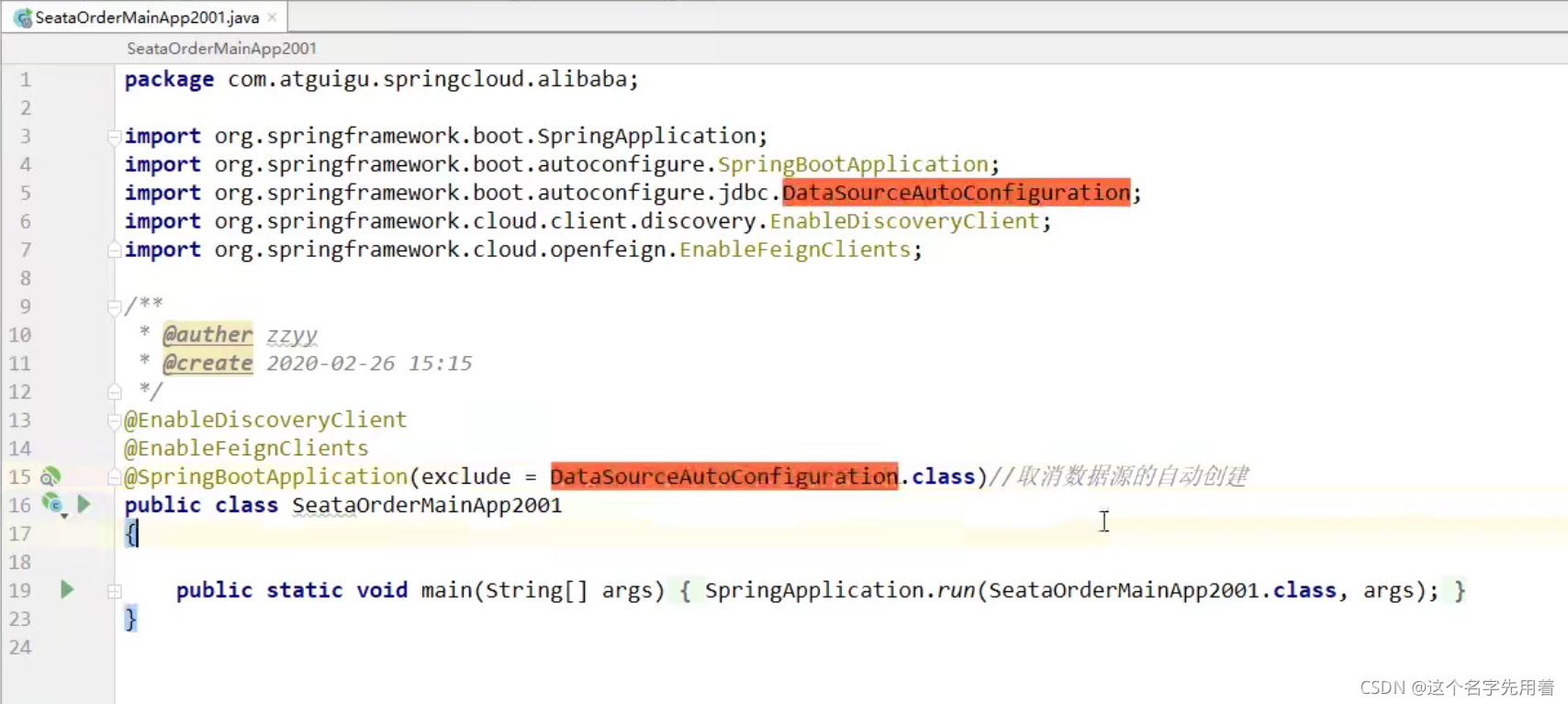1568x704 pixels.
Task: Click the fold marker at line 15
Action: tap(114, 477)
